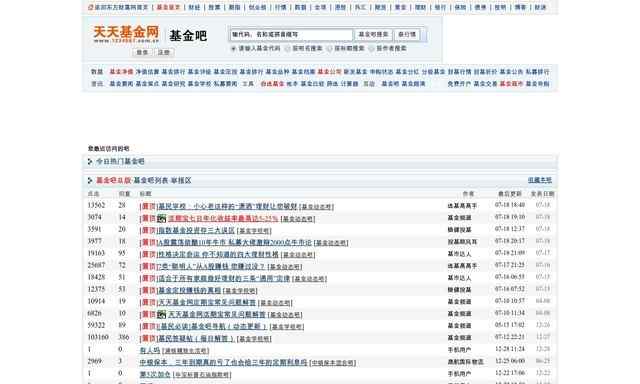
Task: Switch to 基金吧总版 tab
Action: 113,180
